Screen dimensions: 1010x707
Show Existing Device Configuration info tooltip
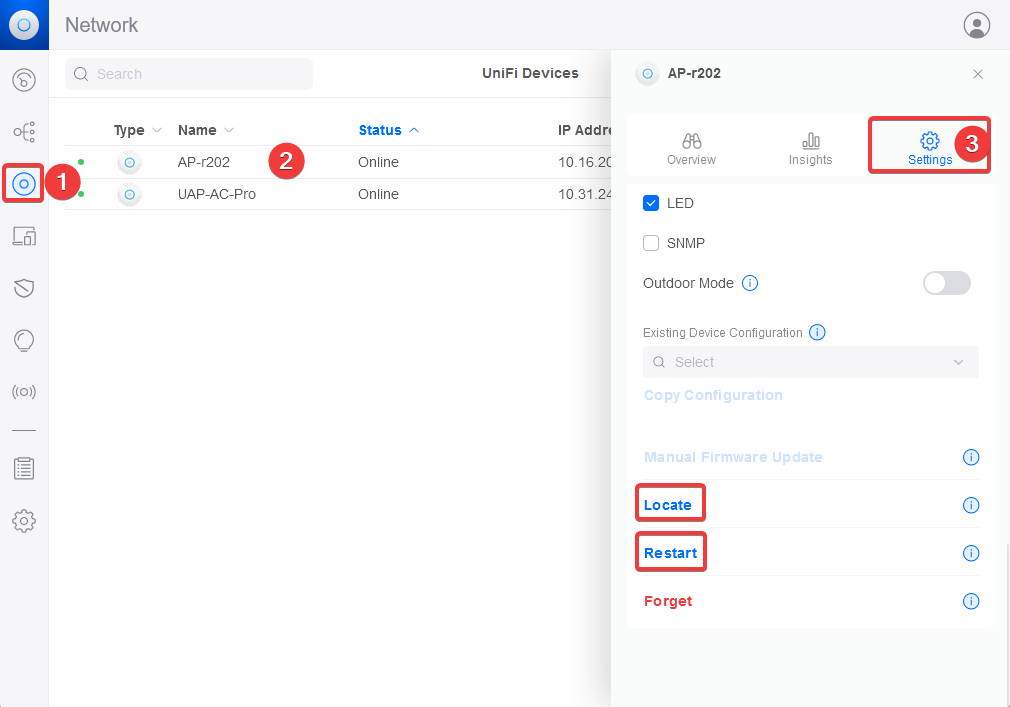pyautogui.click(x=817, y=333)
